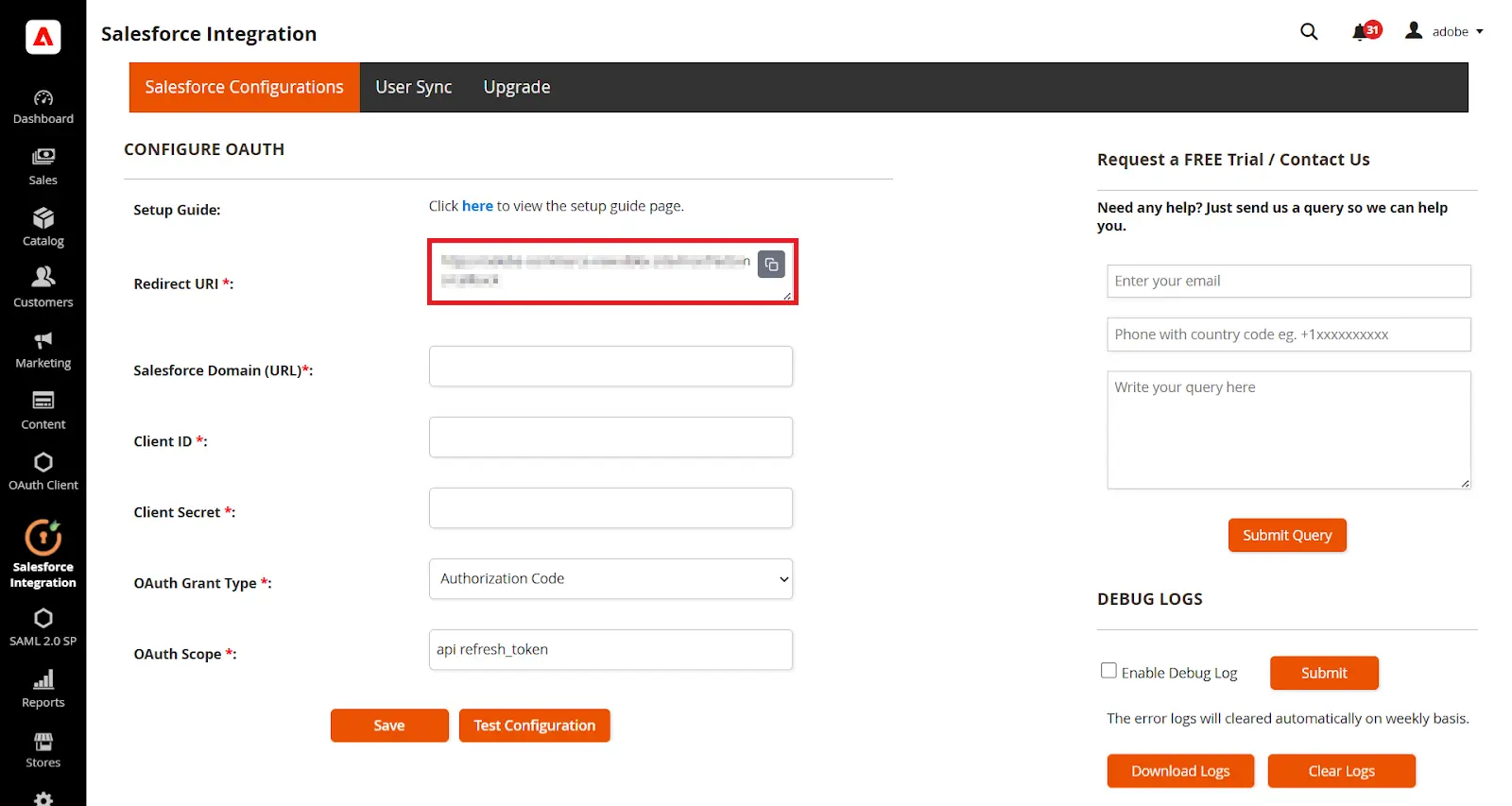Screen dimensions: 1512x806
Task: Focus the OAuth Scope input field
Action: click(x=610, y=649)
